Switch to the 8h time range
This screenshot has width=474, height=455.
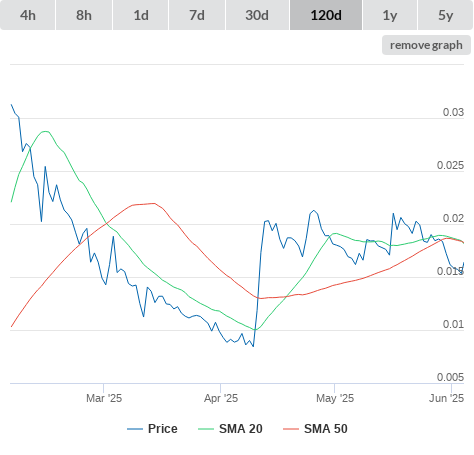click(x=84, y=15)
